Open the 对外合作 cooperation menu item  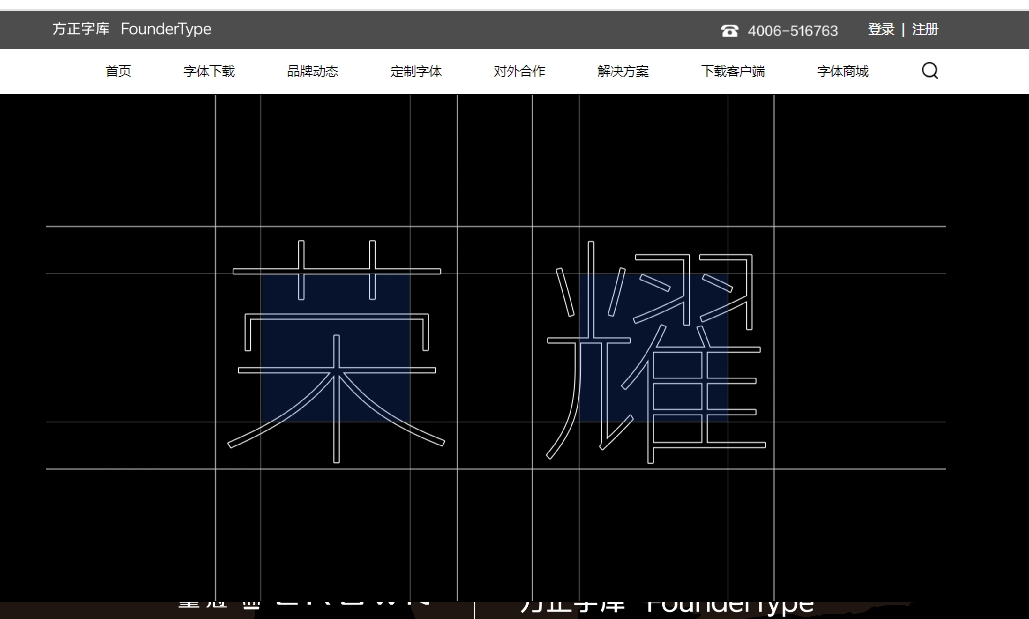pos(519,71)
